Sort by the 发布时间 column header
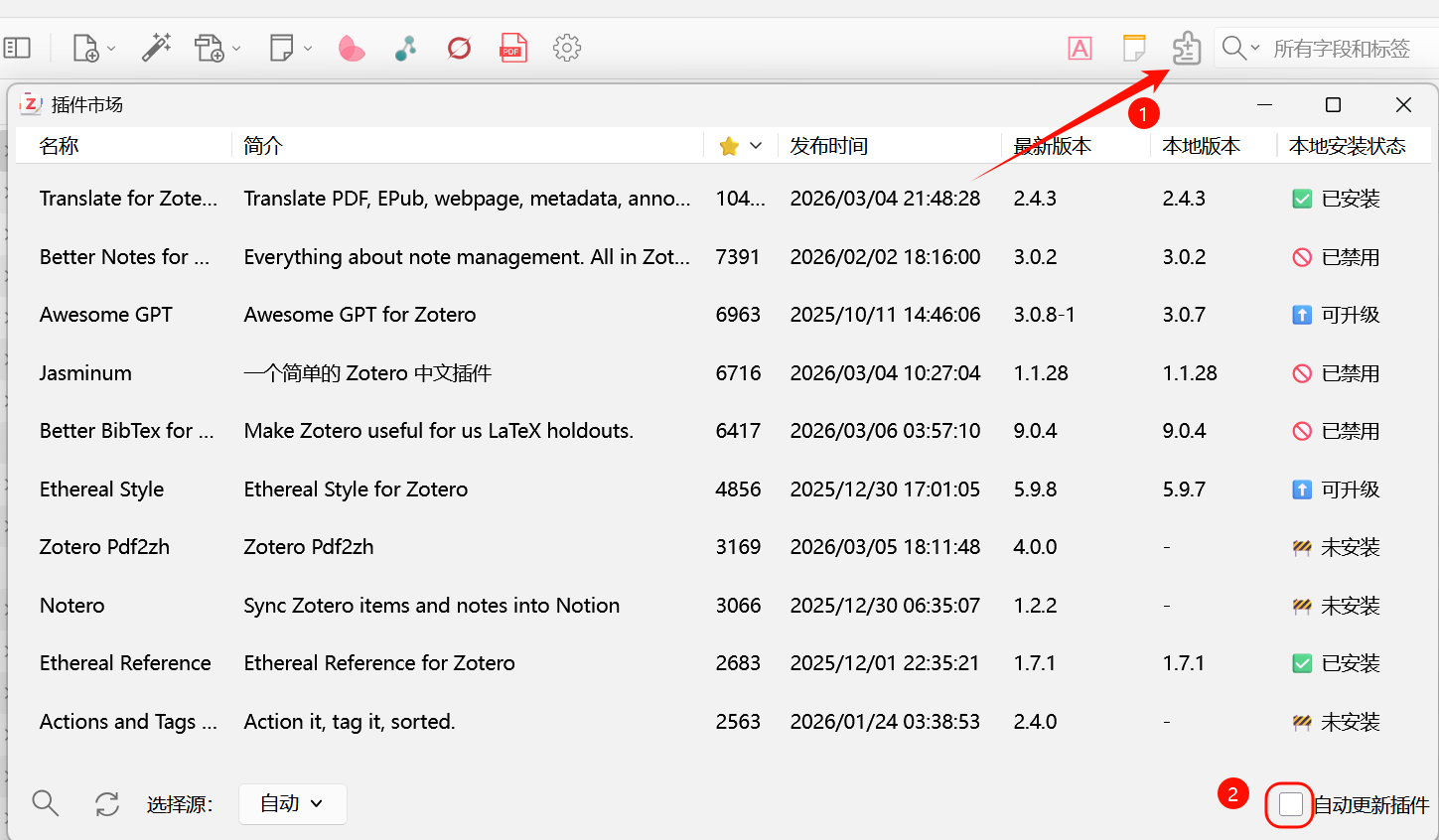This screenshot has width=1439, height=840. [829, 146]
